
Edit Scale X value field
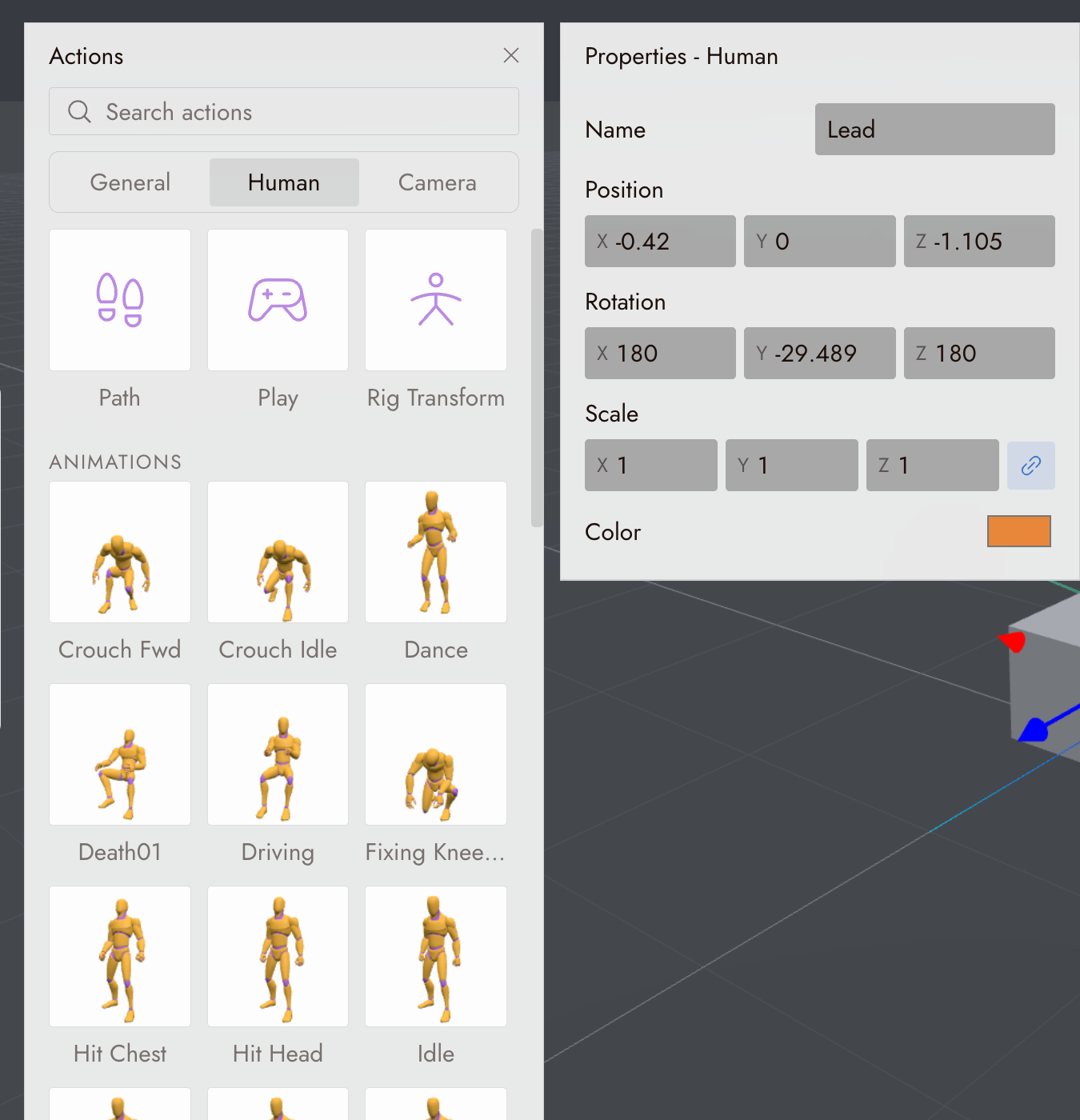[651, 465]
